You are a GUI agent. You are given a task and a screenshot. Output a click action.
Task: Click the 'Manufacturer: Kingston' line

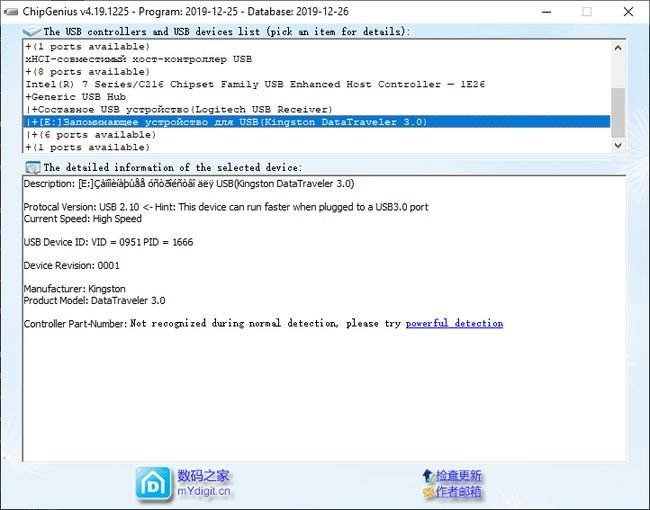[x=74, y=289]
